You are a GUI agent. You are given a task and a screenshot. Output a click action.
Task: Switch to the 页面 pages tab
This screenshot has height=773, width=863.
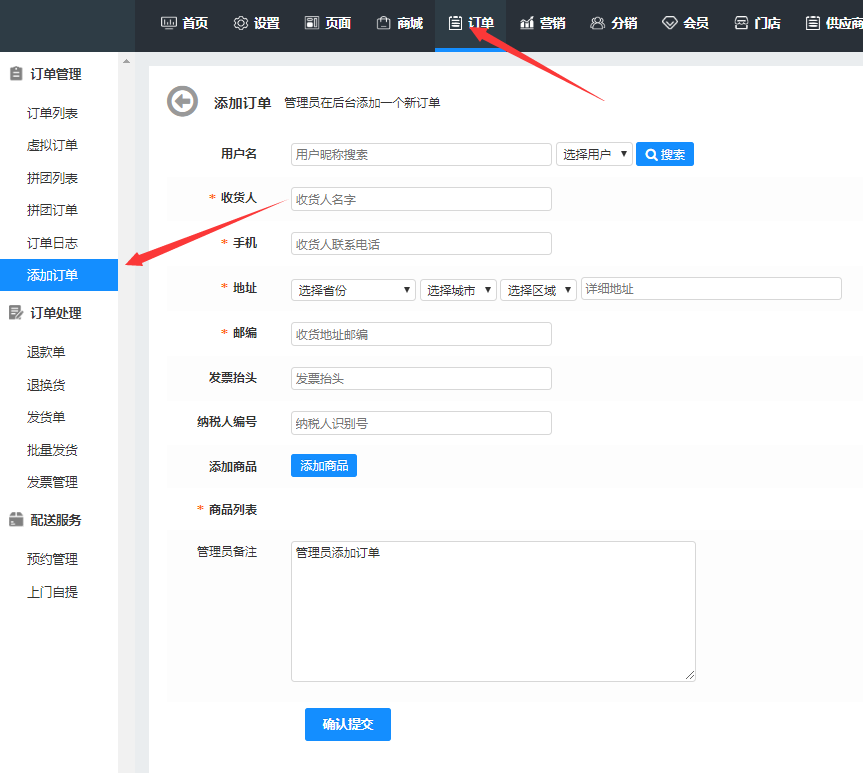(327, 23)
